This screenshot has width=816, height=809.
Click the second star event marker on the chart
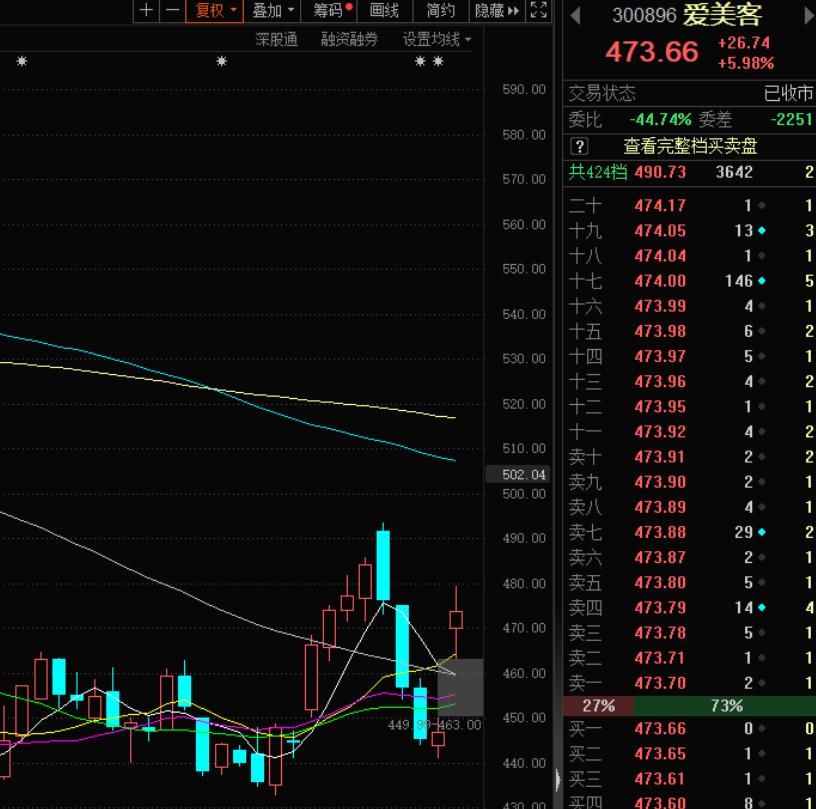click(x=222, y=61)
